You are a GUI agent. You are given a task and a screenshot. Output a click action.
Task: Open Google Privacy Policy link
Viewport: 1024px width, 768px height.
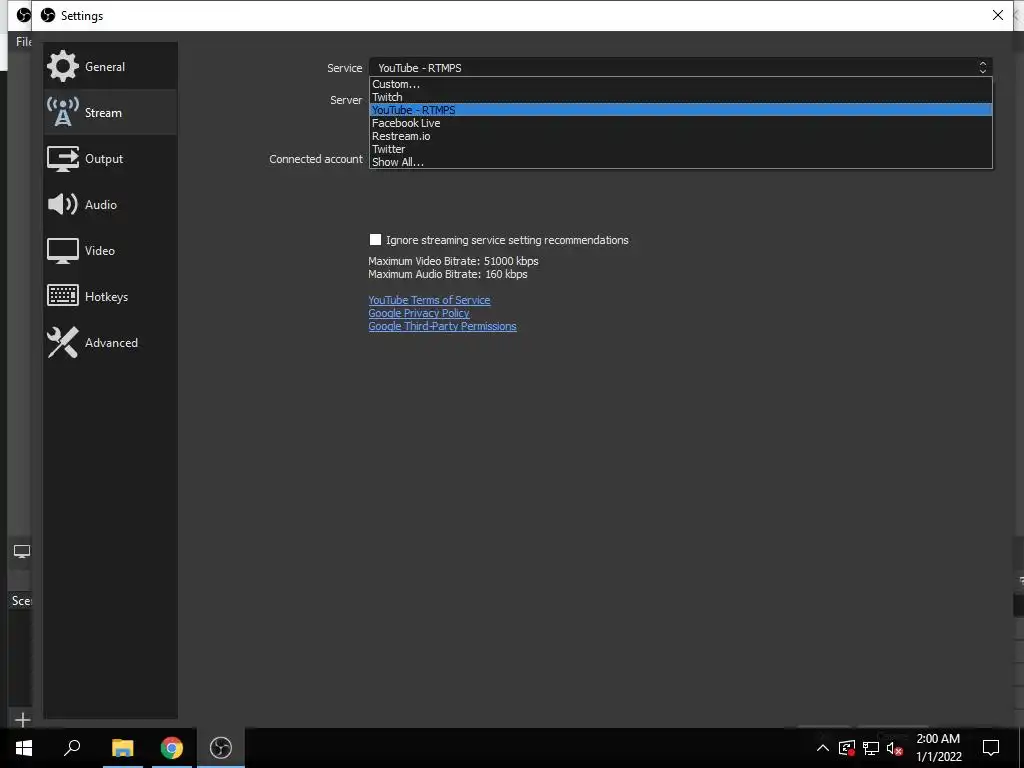[419, 313]
